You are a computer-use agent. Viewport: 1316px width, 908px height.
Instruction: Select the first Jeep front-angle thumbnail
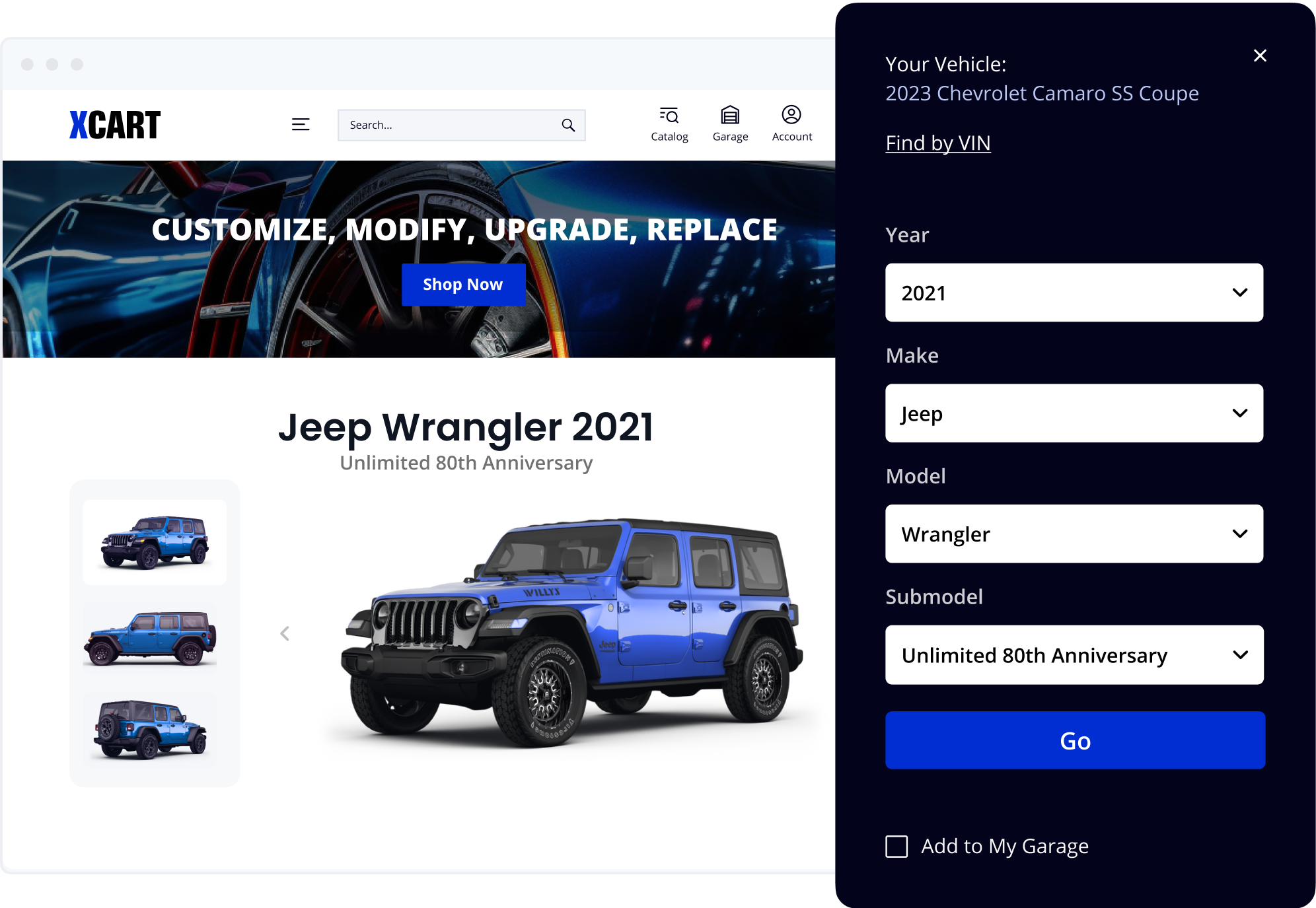tap(155, 542)
